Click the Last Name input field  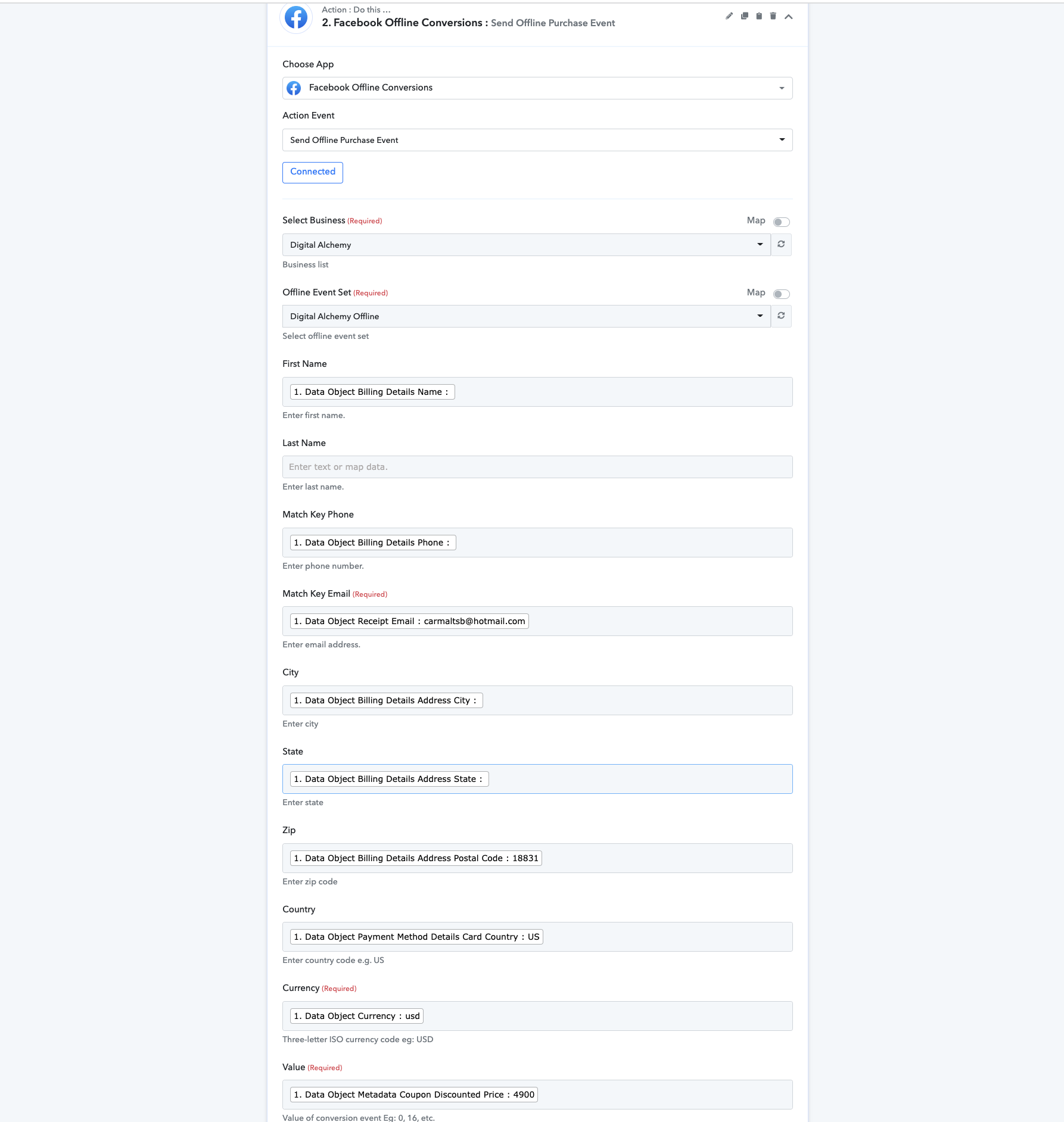[537, 467]
